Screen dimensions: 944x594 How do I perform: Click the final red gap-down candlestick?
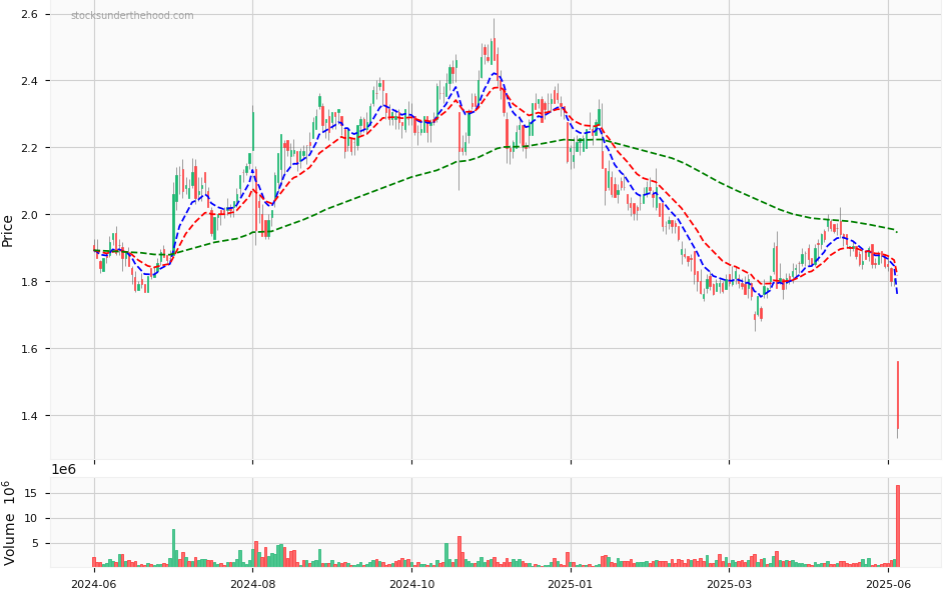pyautogui.click(x=898, y=395)
